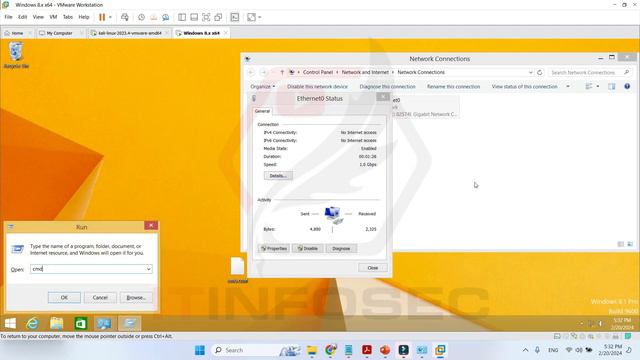The width and height of the screenshot is (640, 360).
Task: Click the host Windows 11 Start button
Action: [200, 350]
